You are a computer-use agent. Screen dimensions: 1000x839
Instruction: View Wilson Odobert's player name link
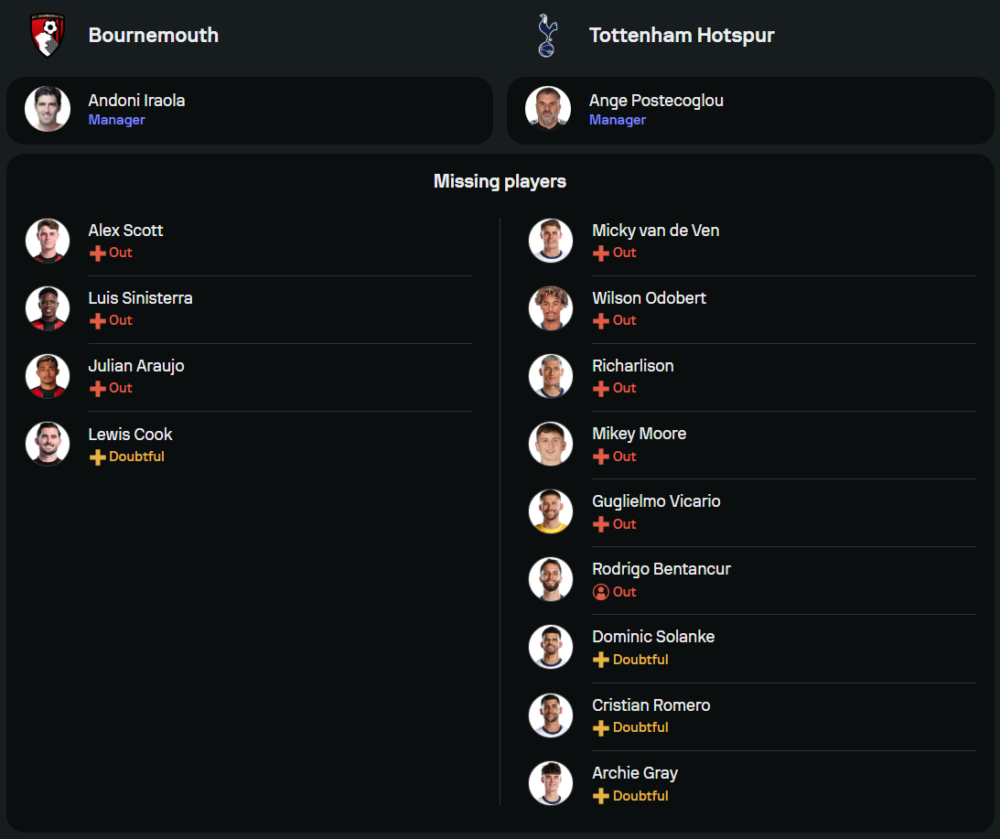[x=648, y=298]
